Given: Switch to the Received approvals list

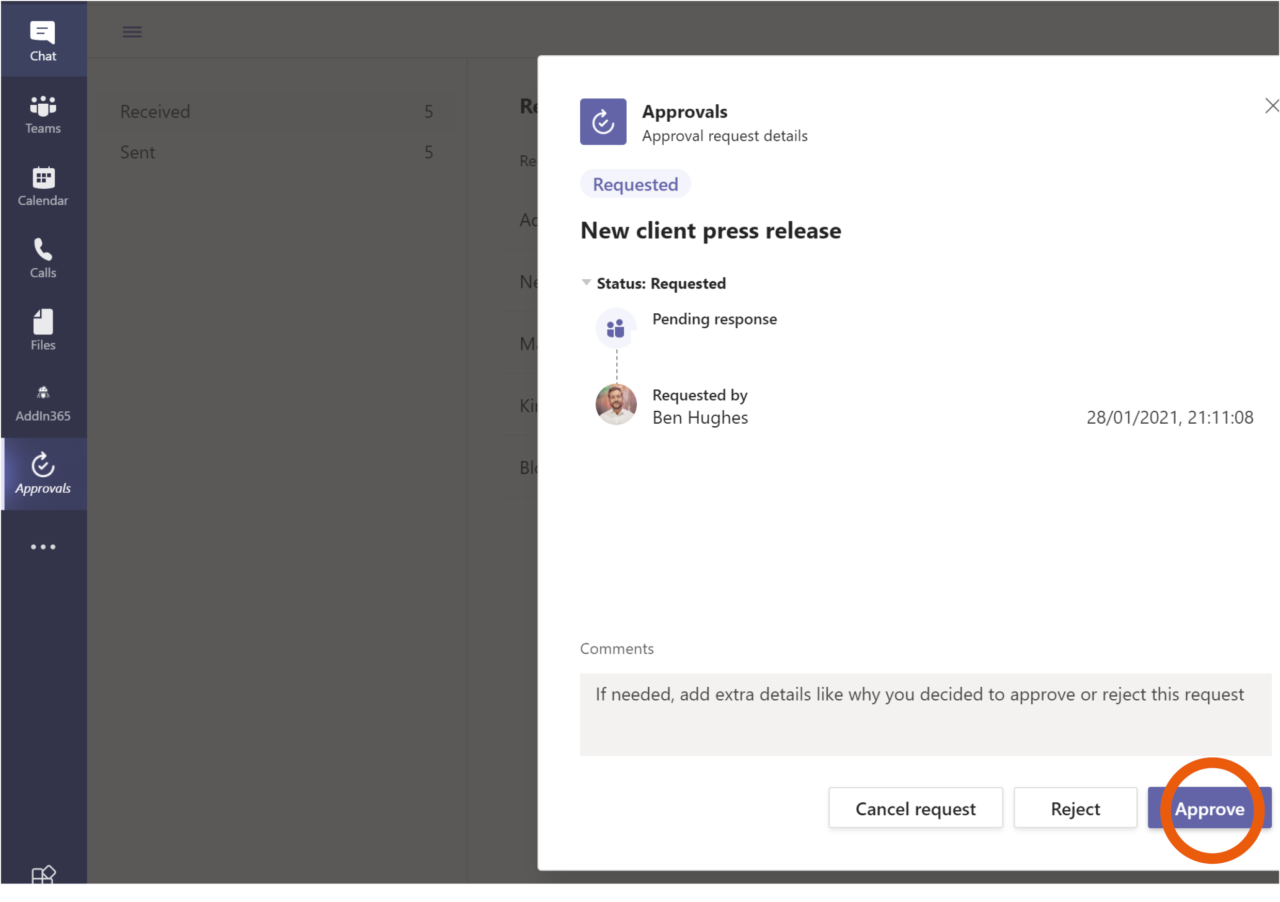Looking at the screenshot, I should point(155,111).
